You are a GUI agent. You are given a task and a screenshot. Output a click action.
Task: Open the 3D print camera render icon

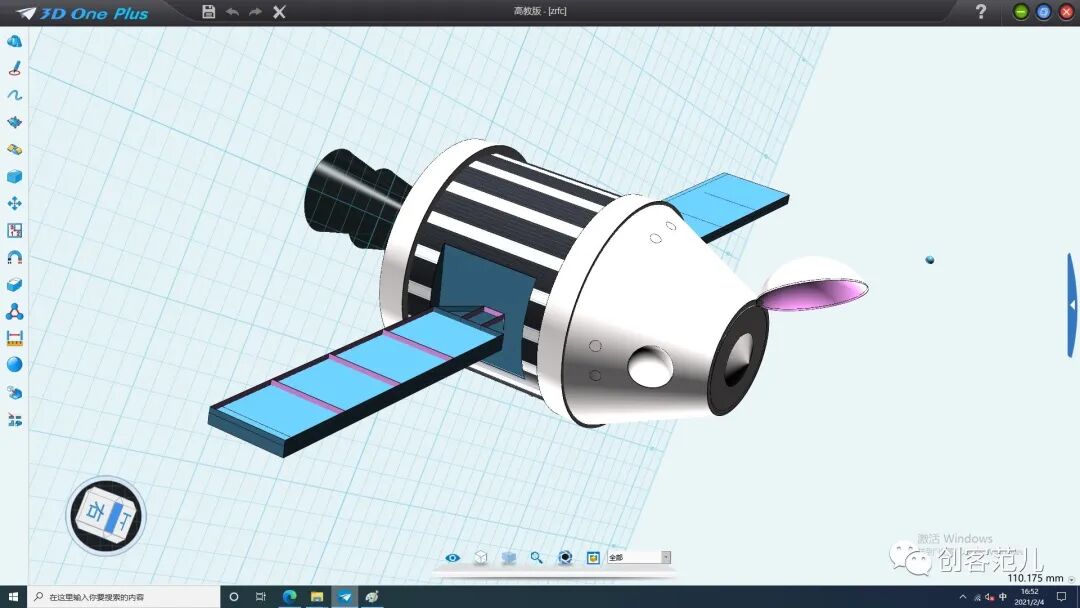tap(565, 558)
